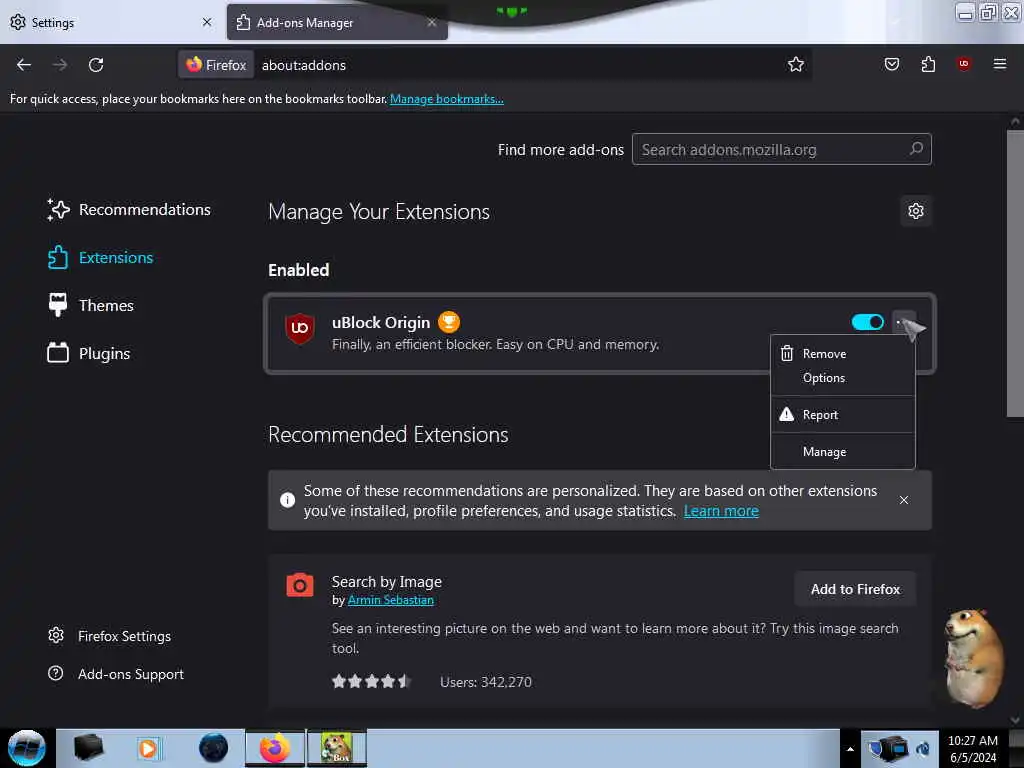1024x768 pixels.
Task: Switch to the Settings tab
Action: click(110, 22)
